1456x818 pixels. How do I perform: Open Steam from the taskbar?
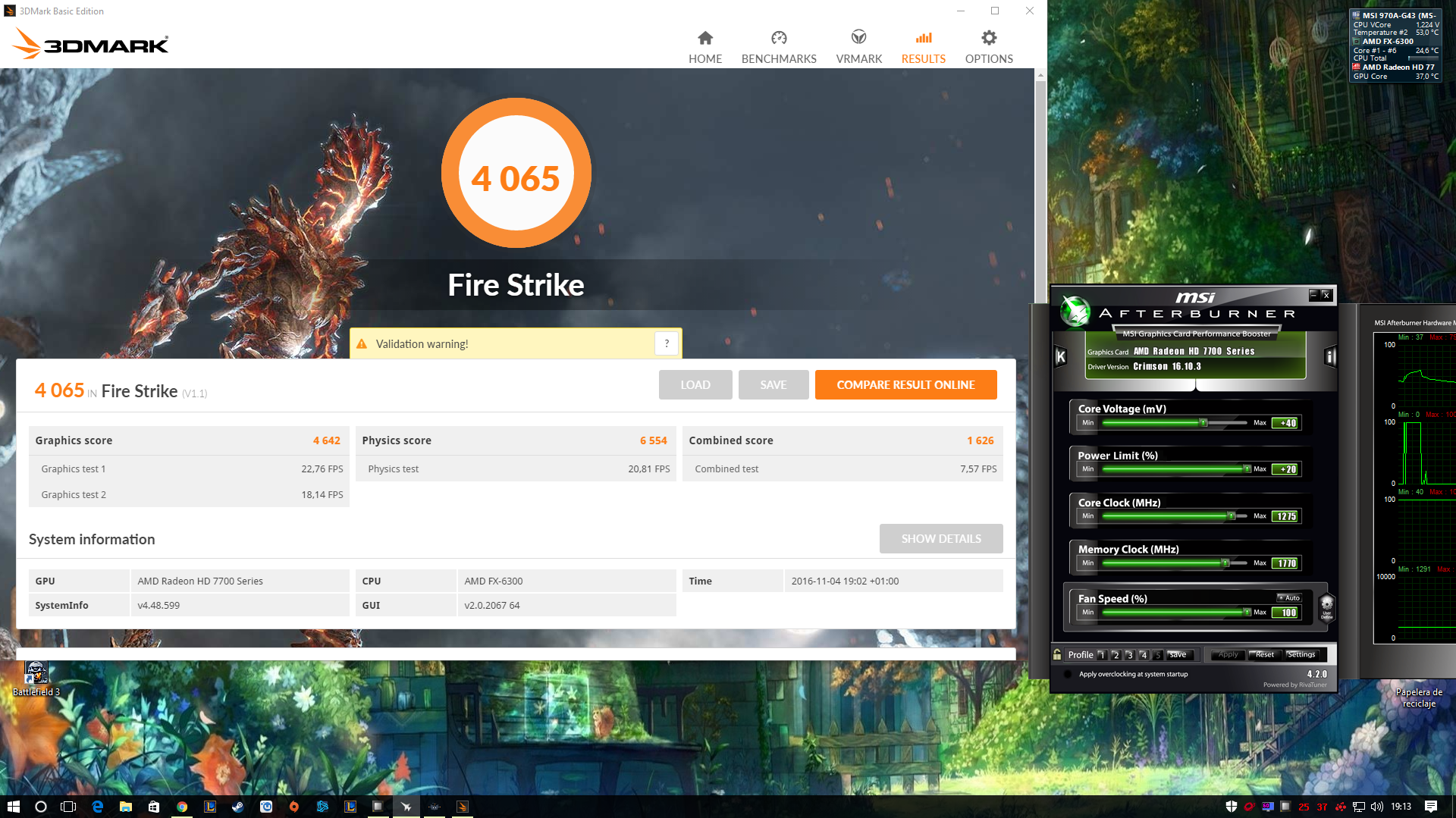point(238,807)
